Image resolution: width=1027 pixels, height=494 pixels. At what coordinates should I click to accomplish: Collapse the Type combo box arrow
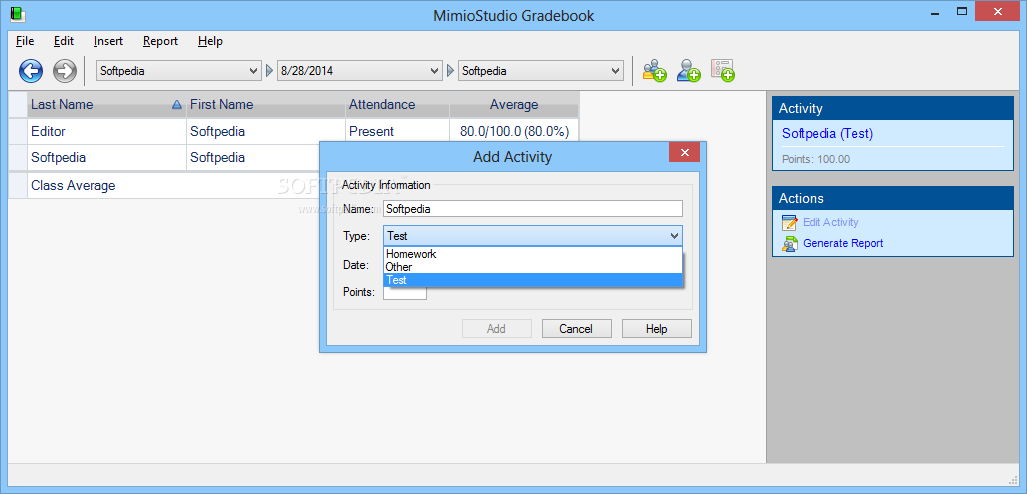675,236
